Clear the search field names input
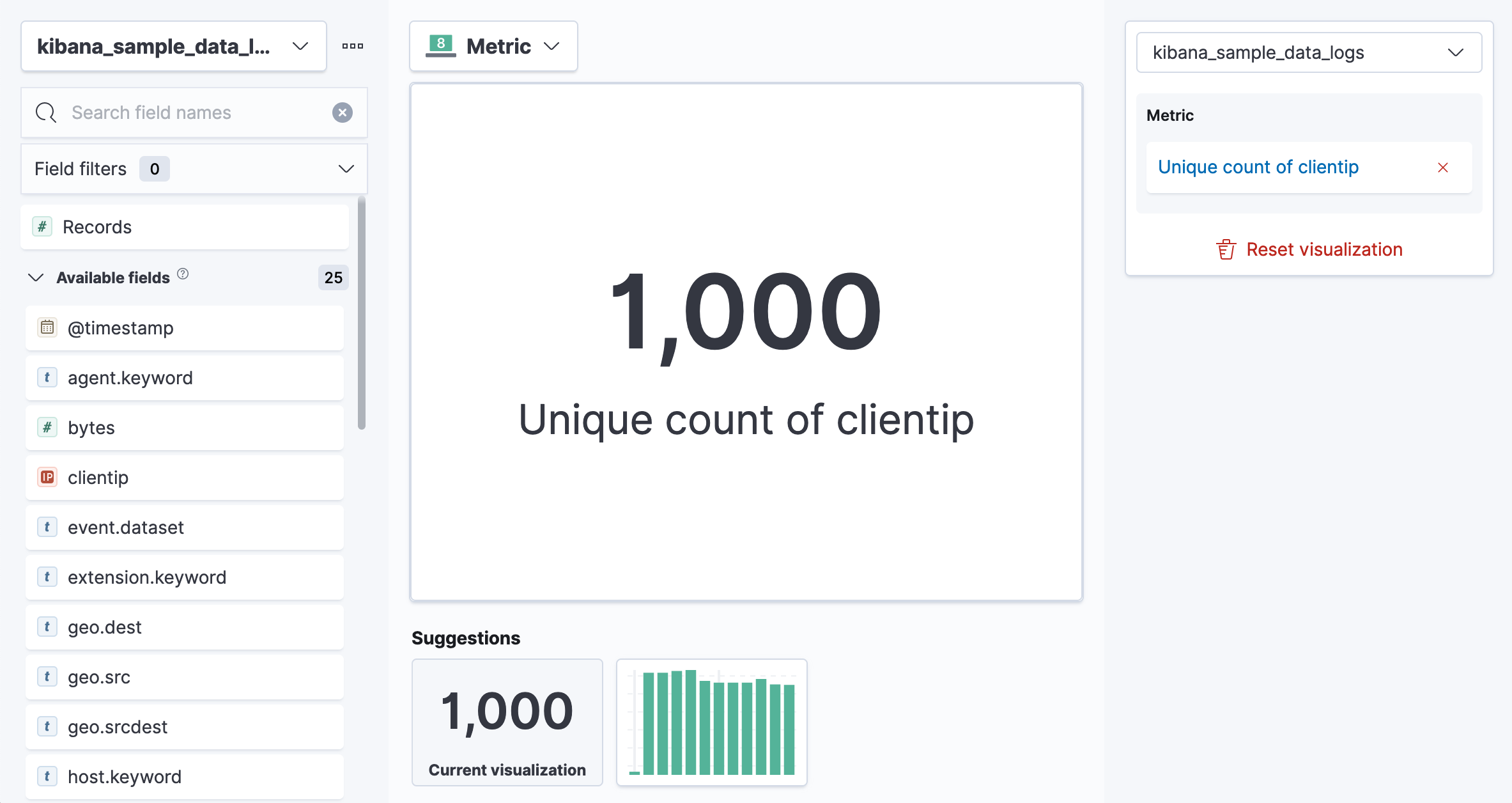 coord(343,112)
